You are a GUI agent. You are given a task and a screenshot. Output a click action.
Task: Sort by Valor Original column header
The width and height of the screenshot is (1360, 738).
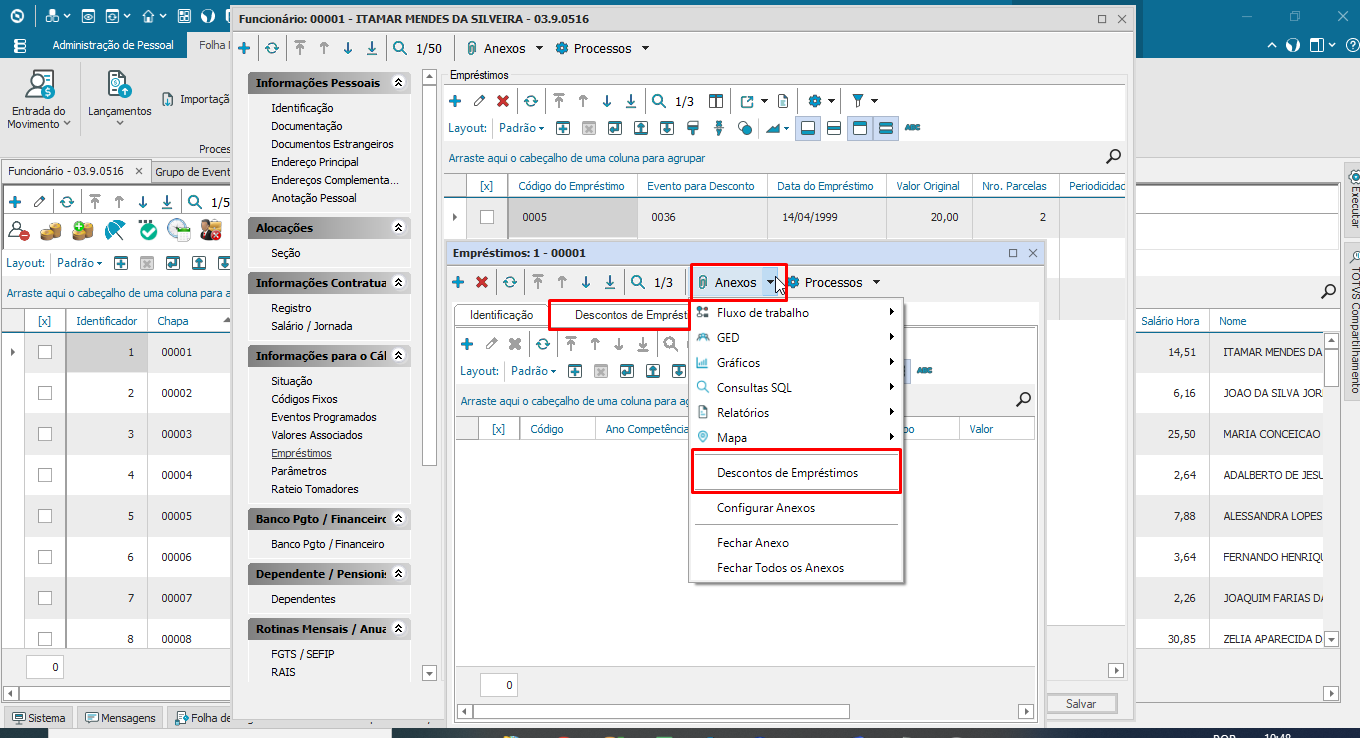point(927,186)
